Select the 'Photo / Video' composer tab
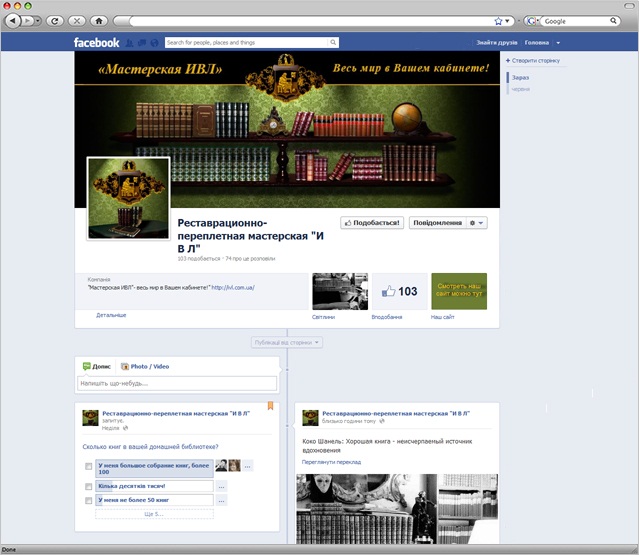This screenshot has width=639, height=555. (x=145, y=366)
